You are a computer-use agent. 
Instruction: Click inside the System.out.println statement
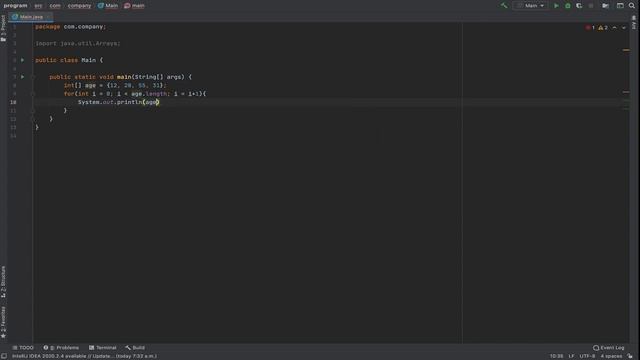click(x=118, y=102)
